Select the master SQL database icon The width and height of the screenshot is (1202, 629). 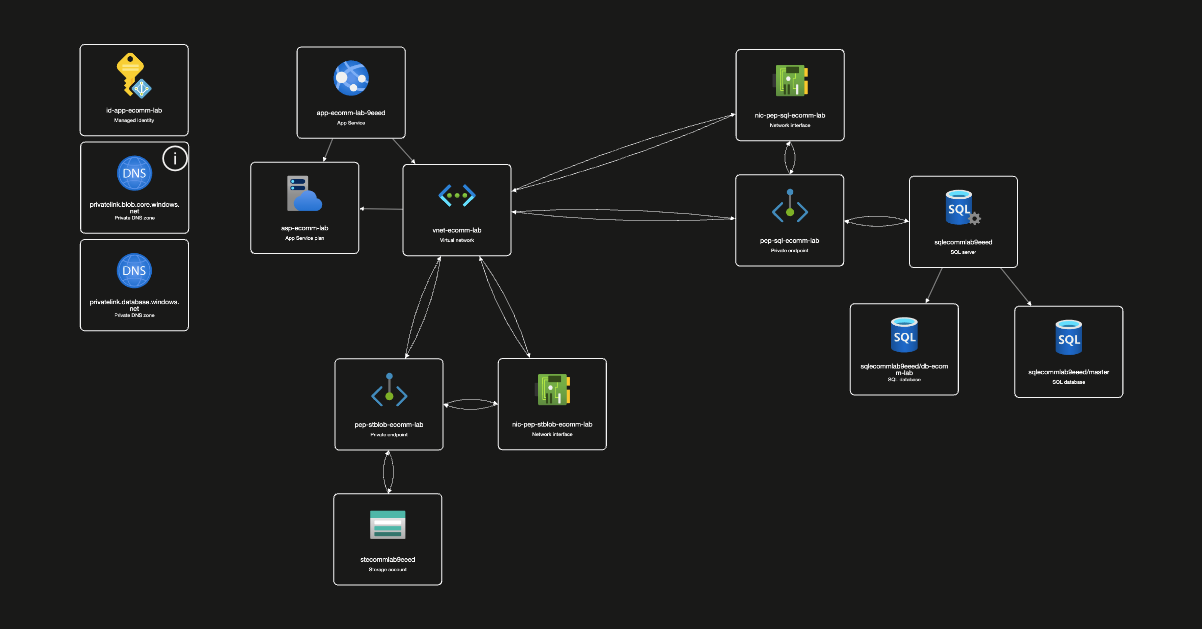(x=1068, y=338)
